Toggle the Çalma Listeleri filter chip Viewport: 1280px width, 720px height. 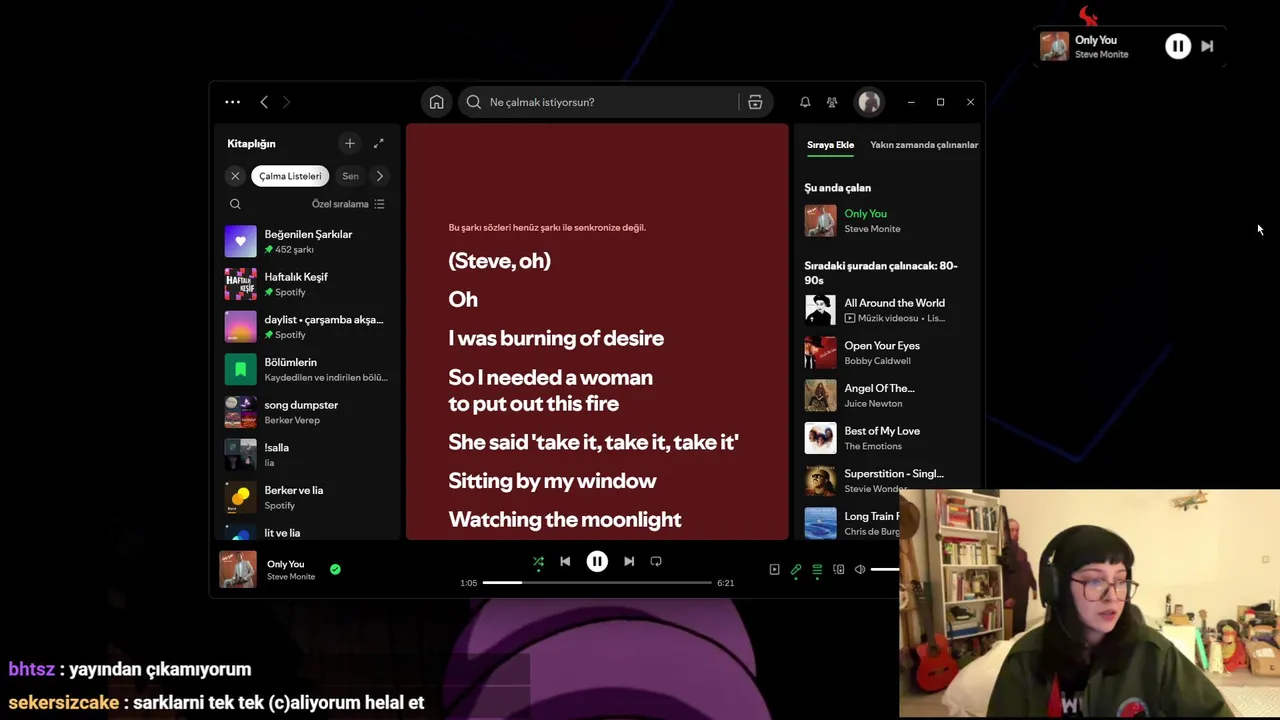[290, 176]
